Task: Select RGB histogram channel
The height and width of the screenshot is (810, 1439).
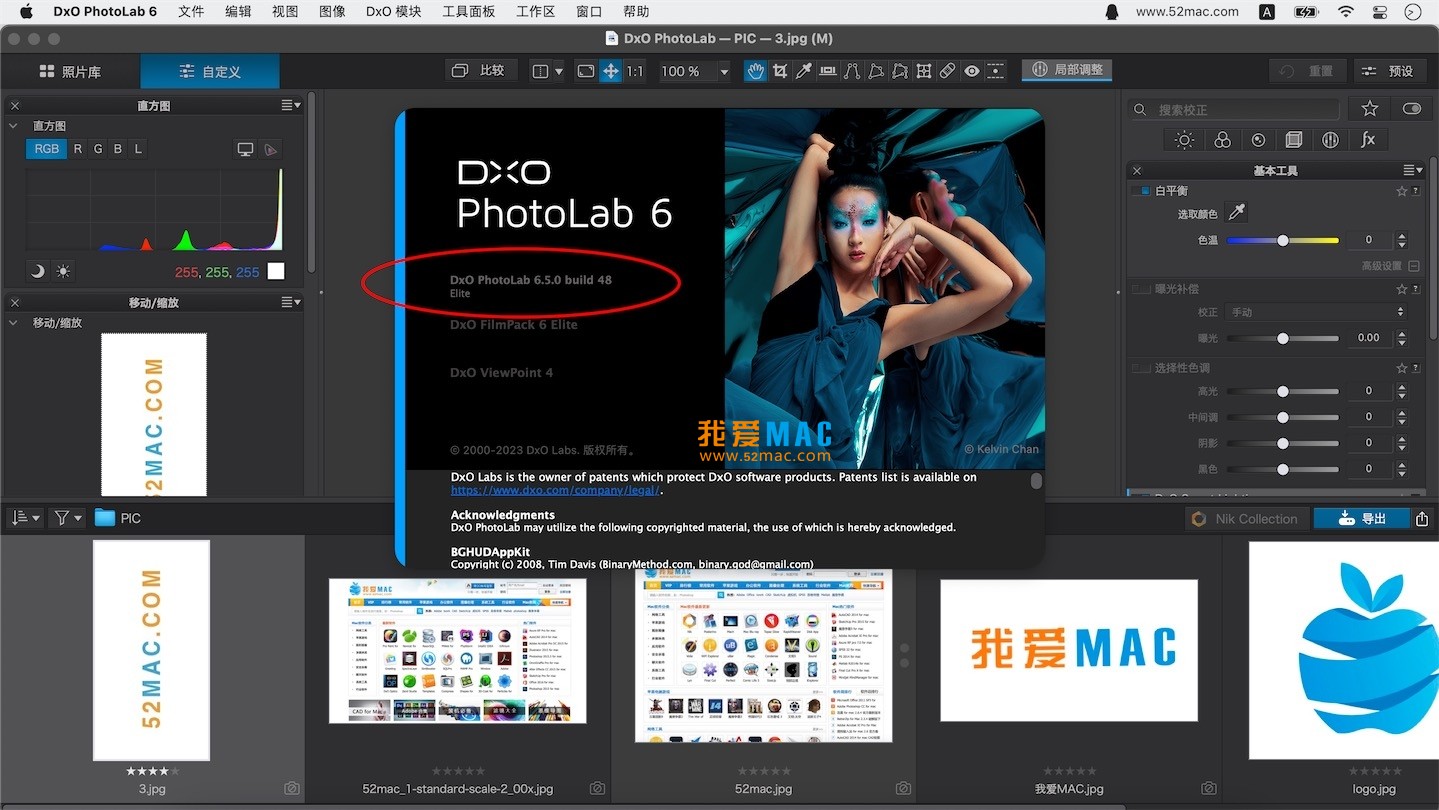Action: point(47,148)
